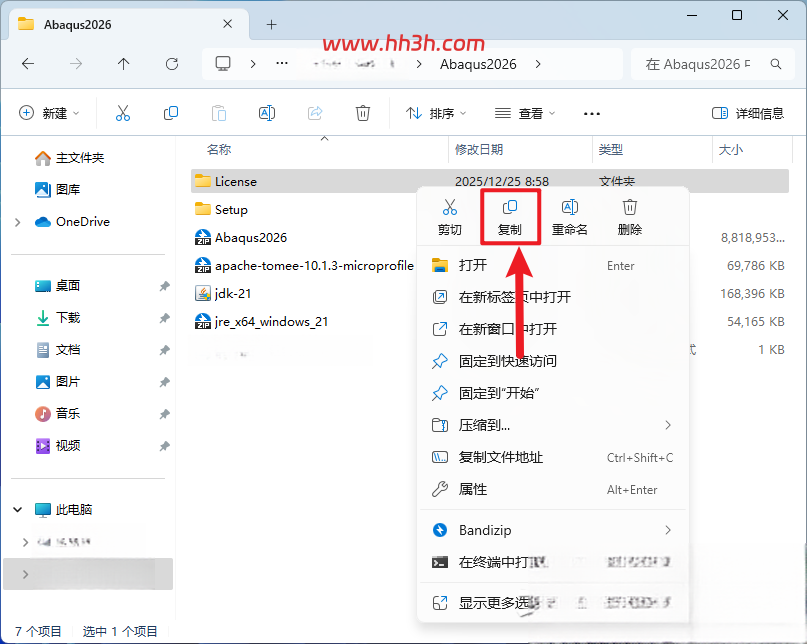Open Downloads (下载) in quick access
This screenshot has width=807, height=644.
(x=57, y=318)
